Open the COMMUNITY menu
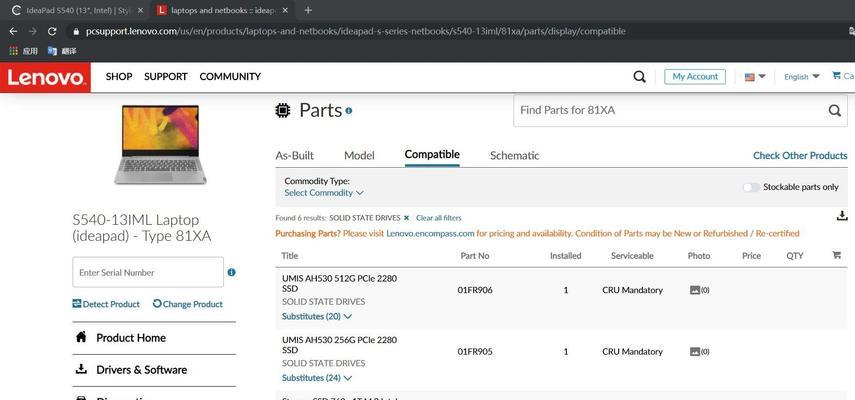The height and width of the screenshot is (400, 855). pyautogui.click(x=230, y=77)
